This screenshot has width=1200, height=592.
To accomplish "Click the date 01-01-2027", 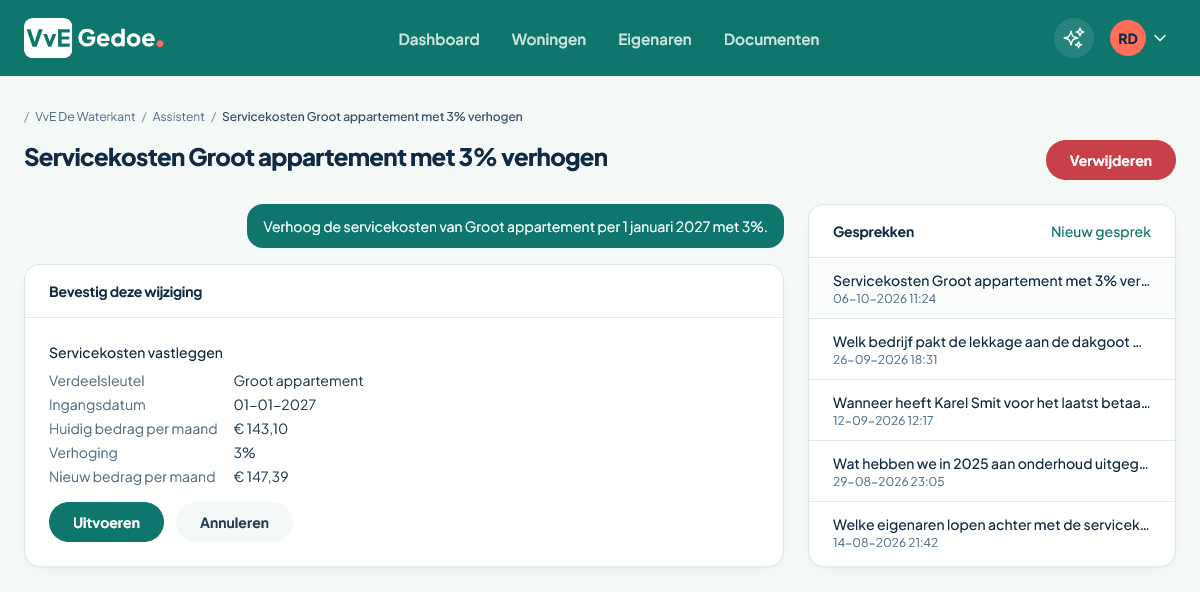I will tap(275, 405).
